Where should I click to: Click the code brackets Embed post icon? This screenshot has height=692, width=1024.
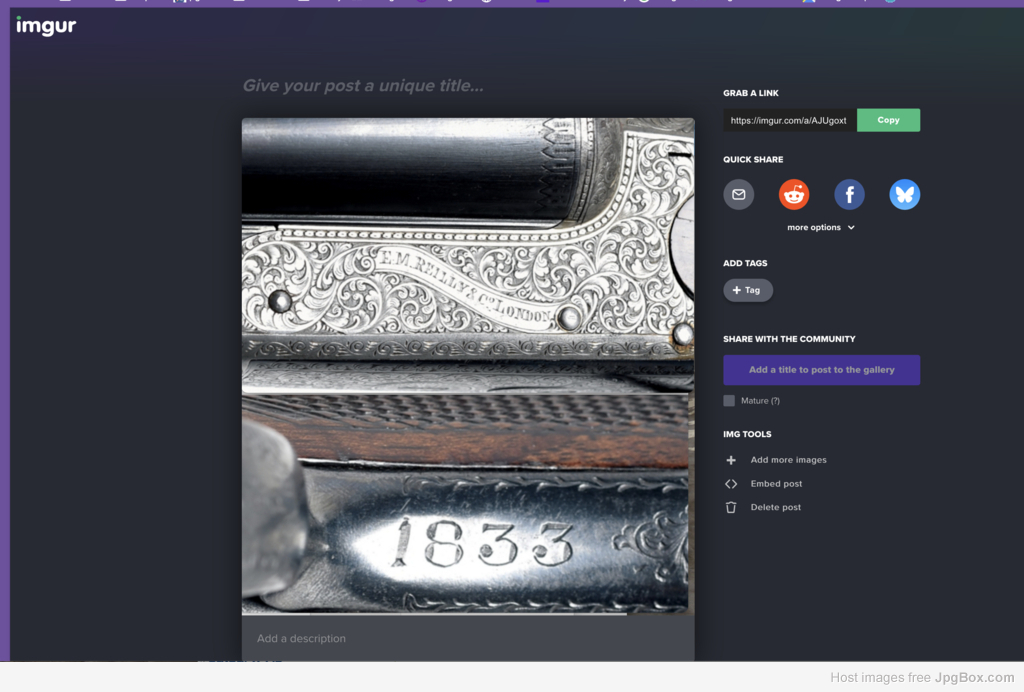(731, 484)
